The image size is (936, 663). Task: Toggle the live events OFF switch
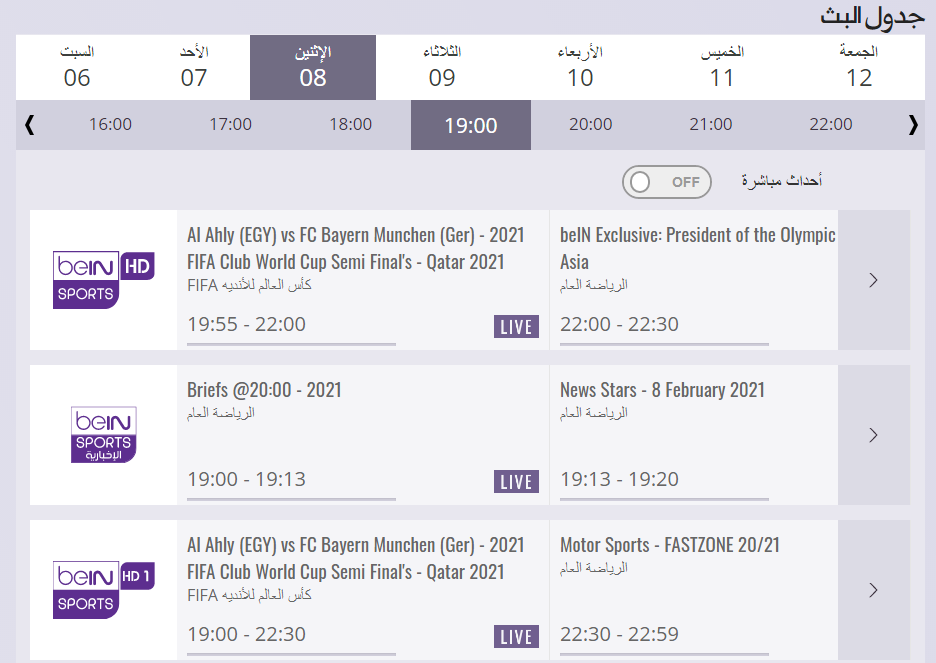[666, 182]
